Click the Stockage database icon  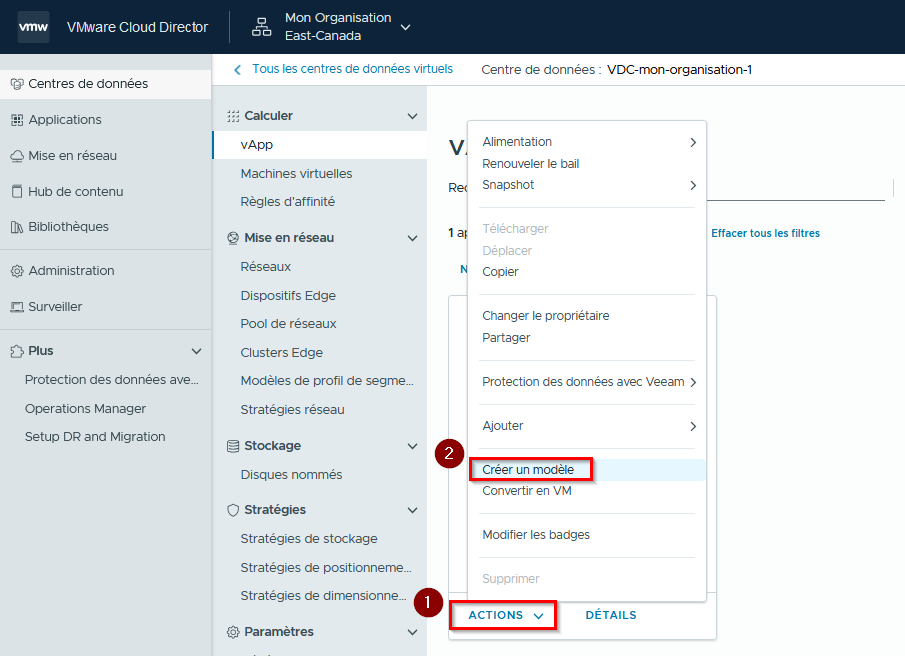[x=233, y=447]
